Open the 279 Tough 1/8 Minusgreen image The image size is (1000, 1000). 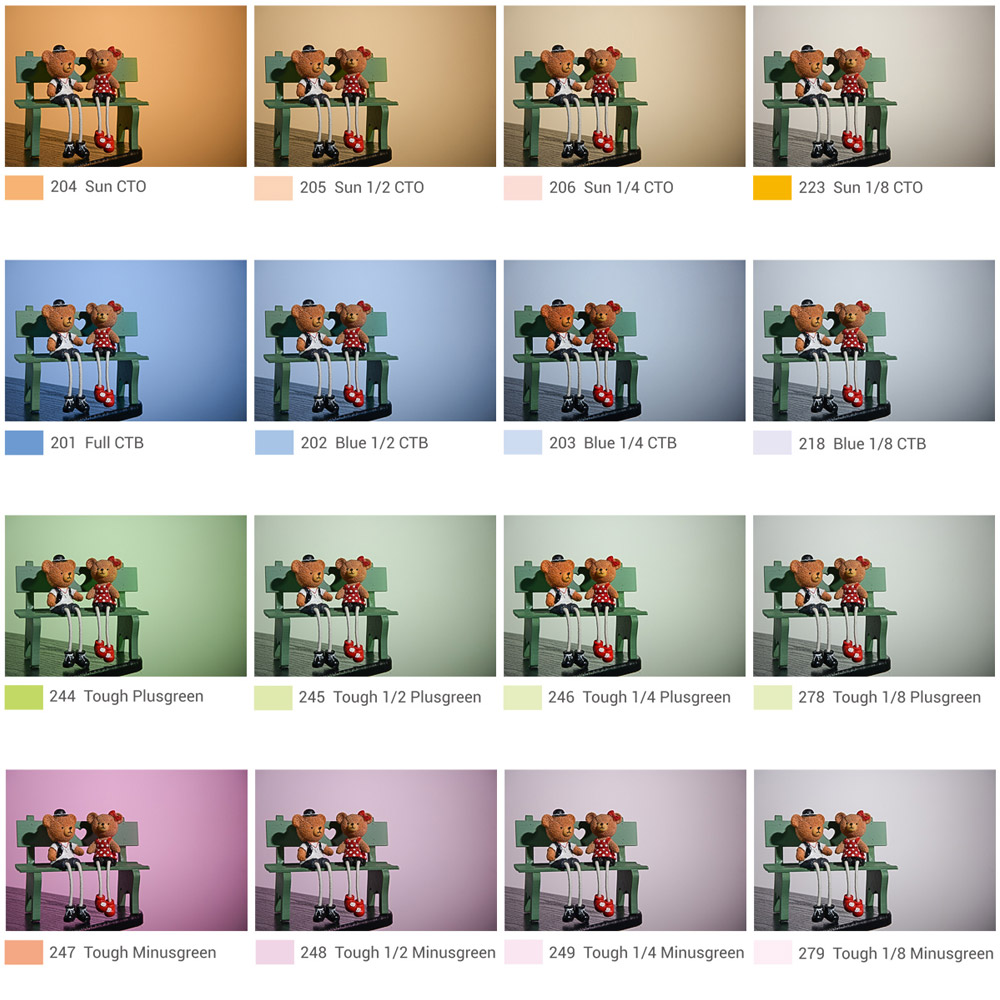point(874,850)
